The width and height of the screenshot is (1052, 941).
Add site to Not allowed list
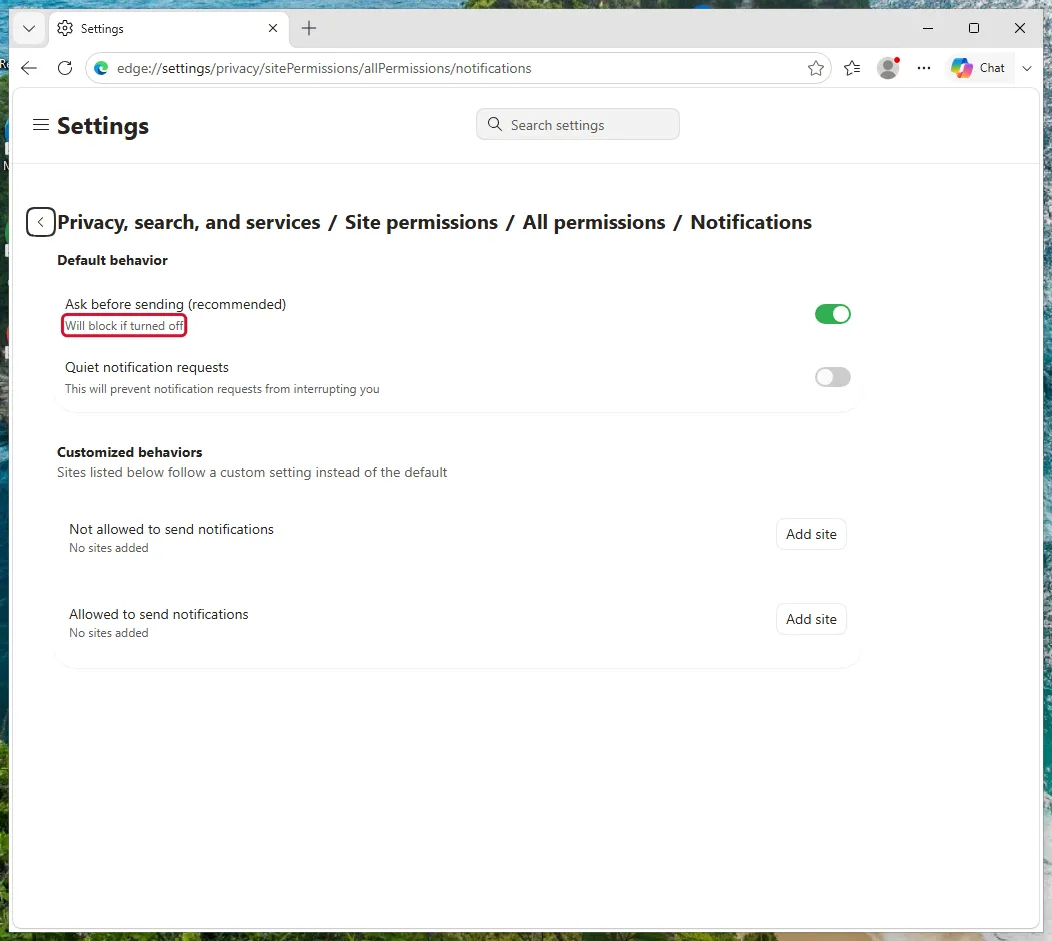811,534
